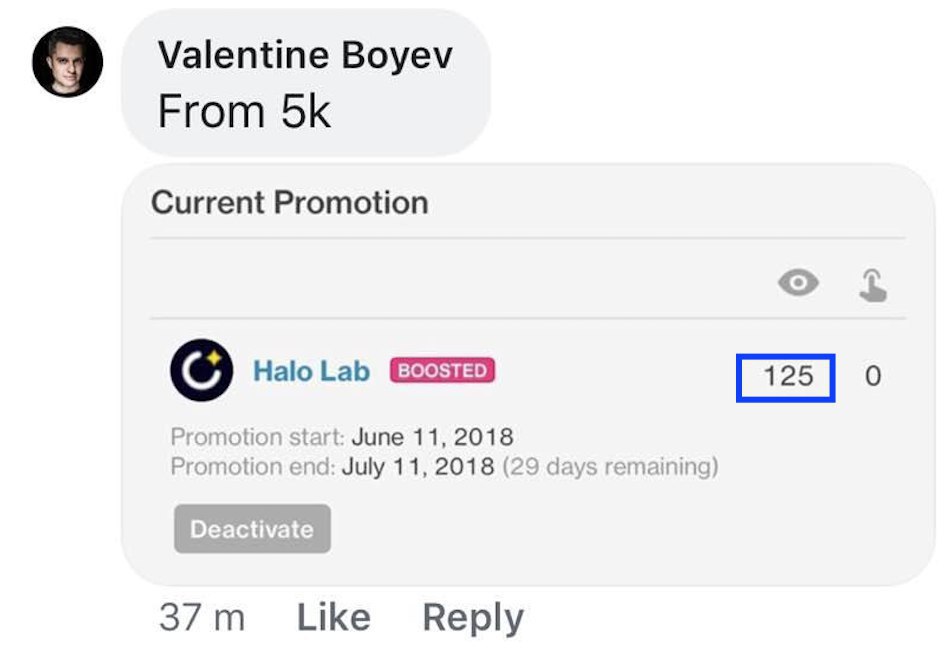Click the tap clicks icon
Image resolution: width=948 pixels, height=652 pixels.
point(873,285)
